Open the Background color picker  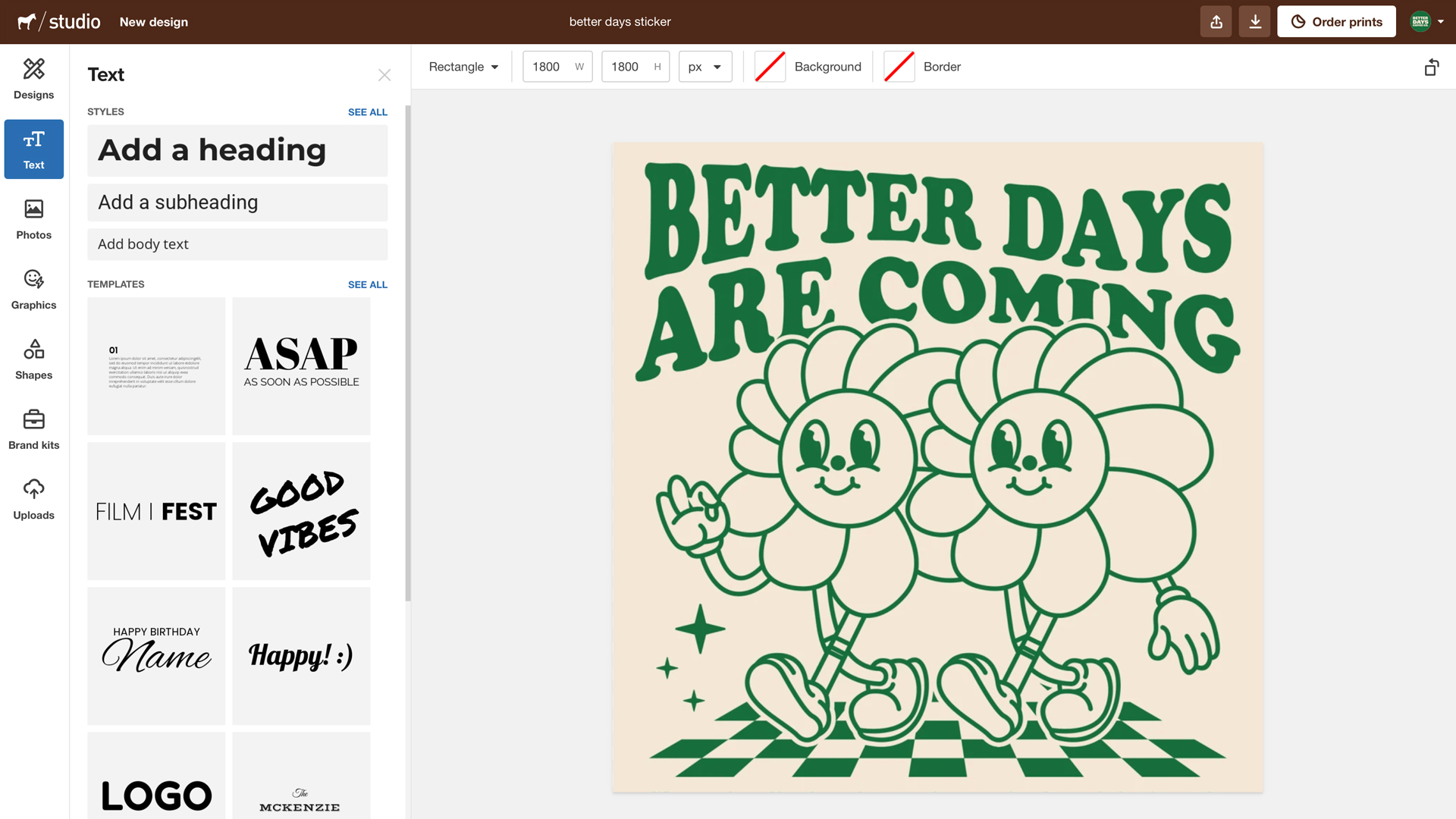770,67
